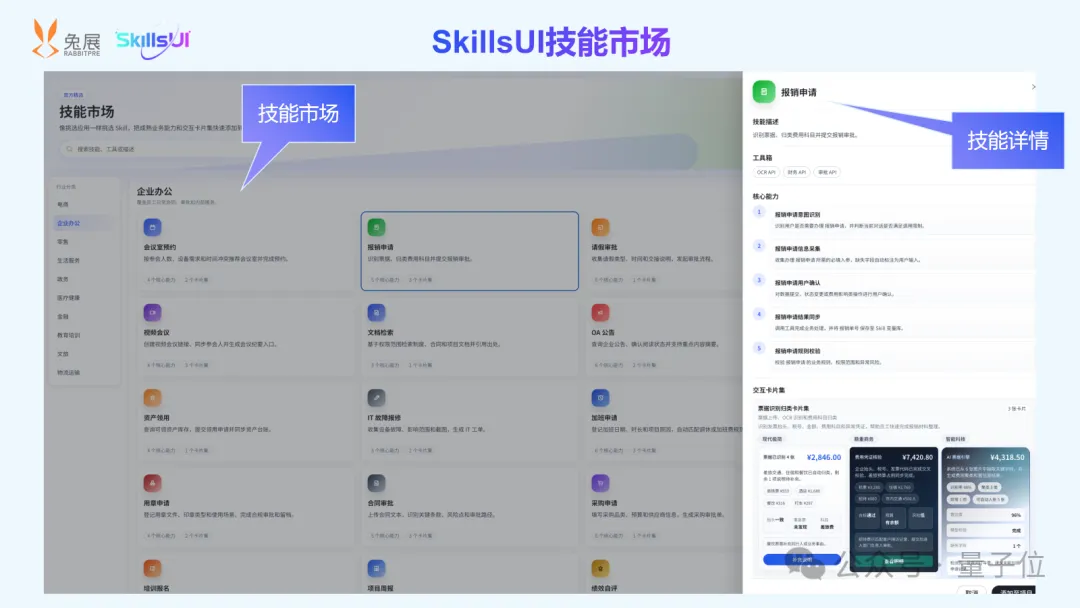Click the 票据识别归类卡片集 heading
Image resolution: width=1080 pixels, height=608 pixels.
[x=783, y=408]
